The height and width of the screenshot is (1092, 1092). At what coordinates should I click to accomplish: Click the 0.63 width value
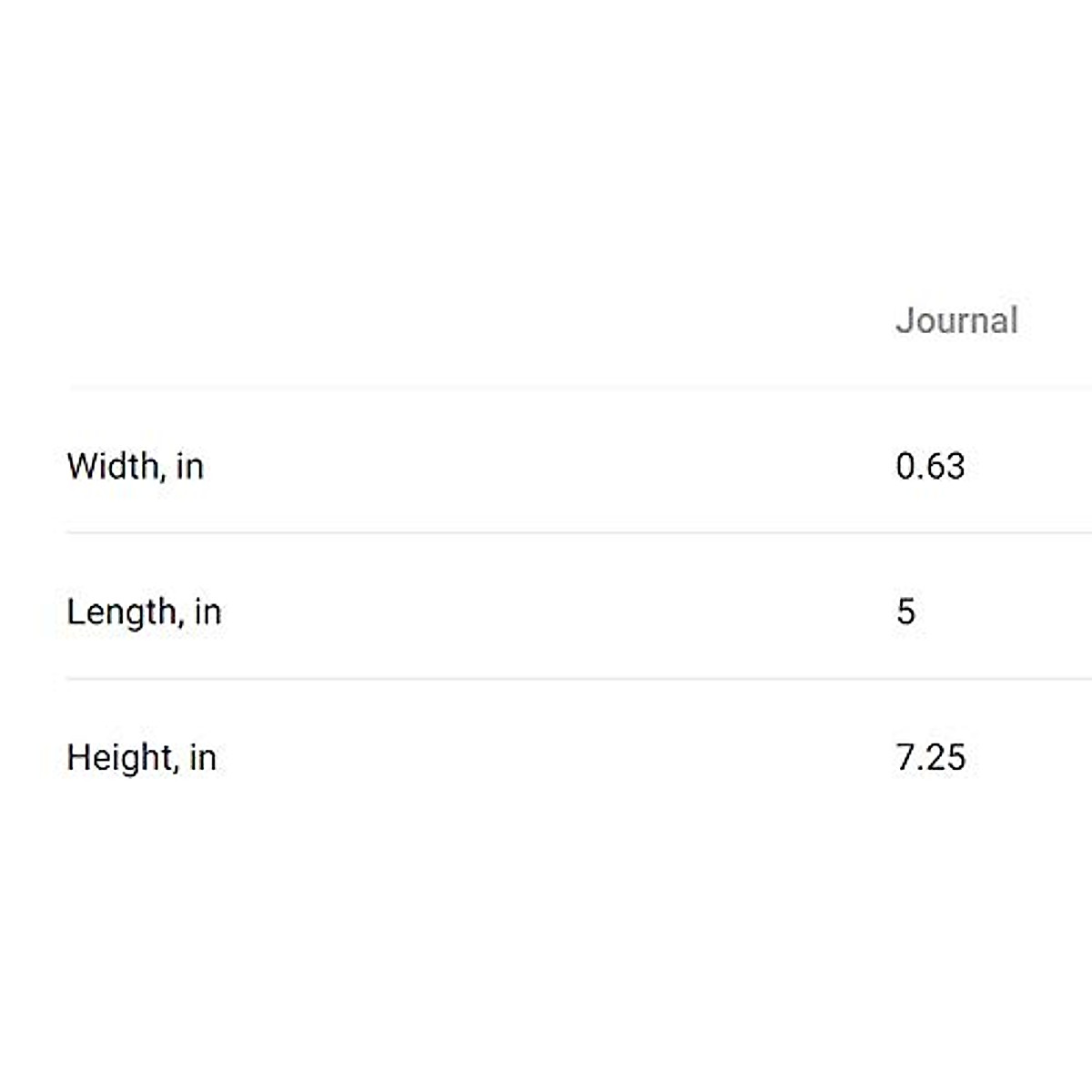pos(930,467)
